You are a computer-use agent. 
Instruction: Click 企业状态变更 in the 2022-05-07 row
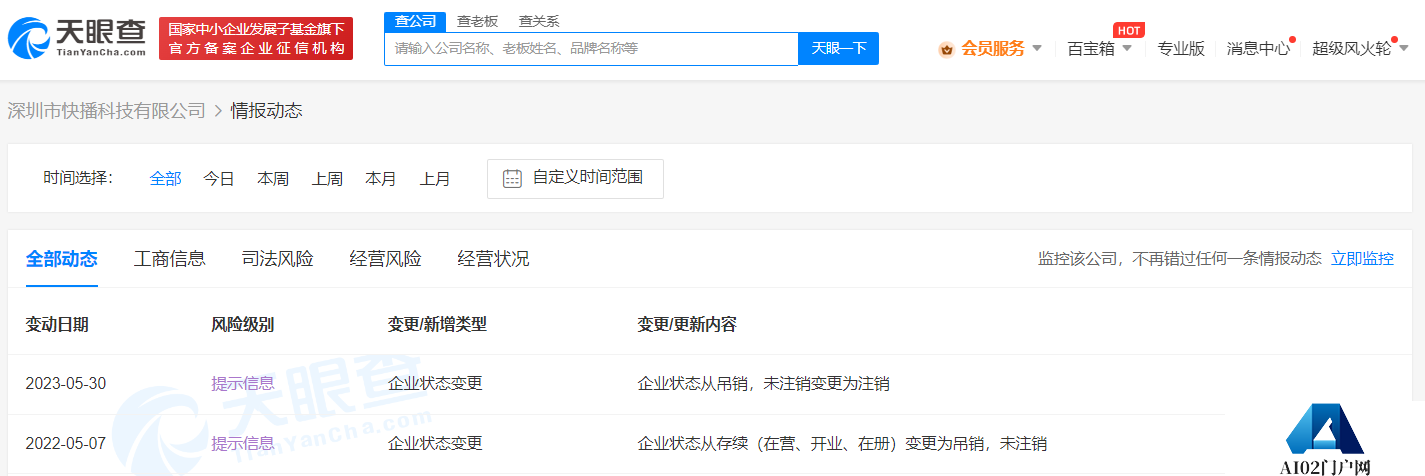point(435,443)
